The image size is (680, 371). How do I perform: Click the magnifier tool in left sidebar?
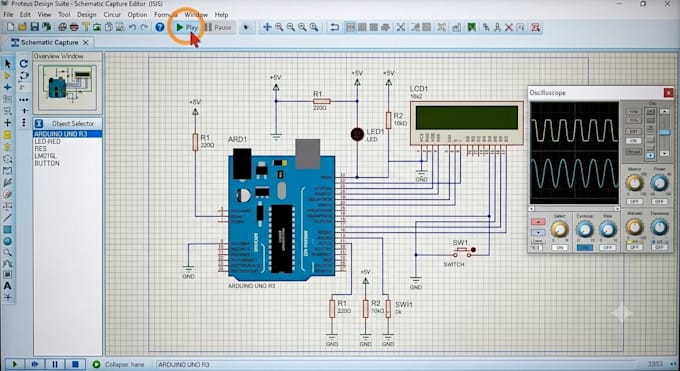pos(7,252)
